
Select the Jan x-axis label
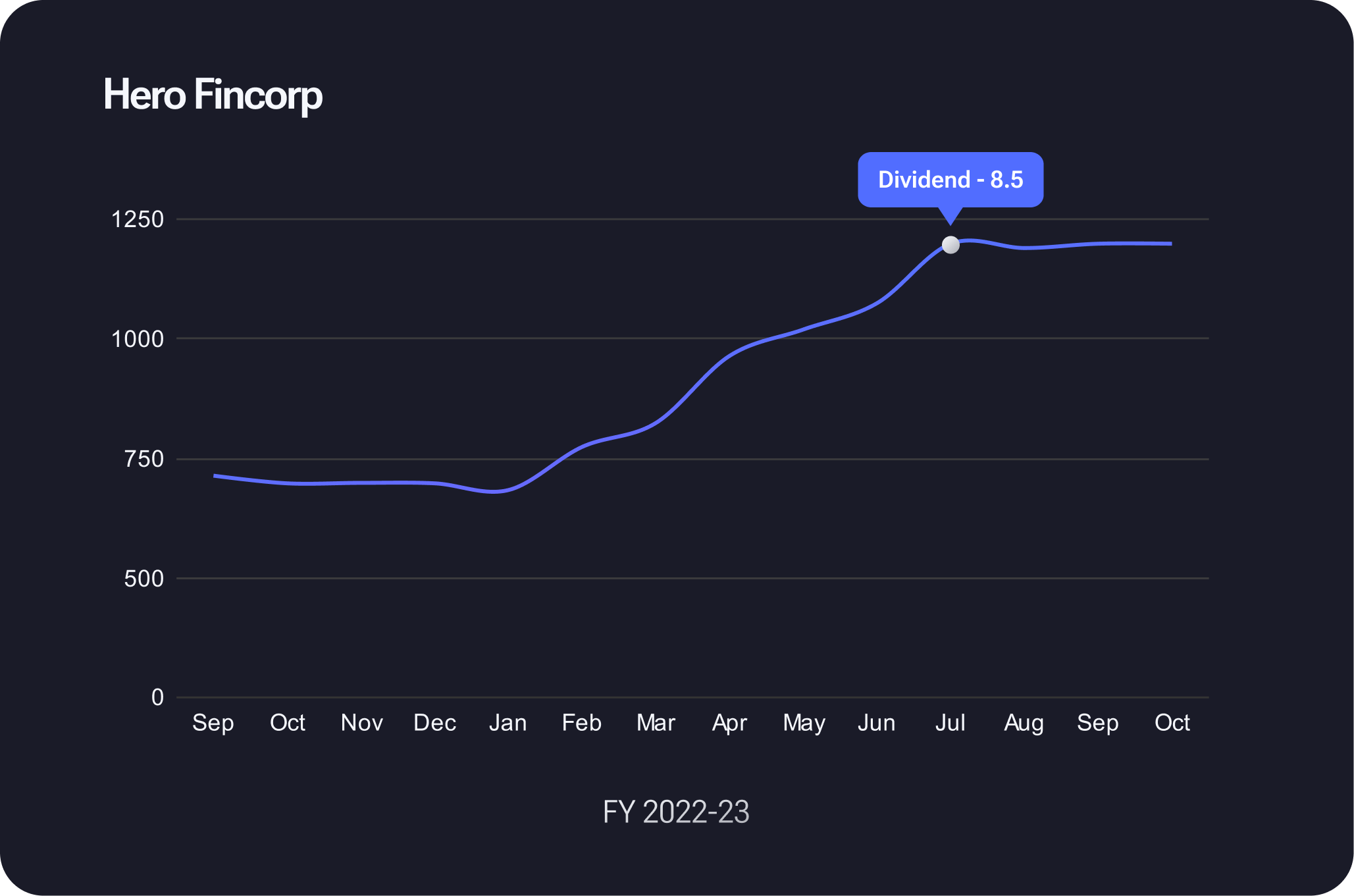508,723
